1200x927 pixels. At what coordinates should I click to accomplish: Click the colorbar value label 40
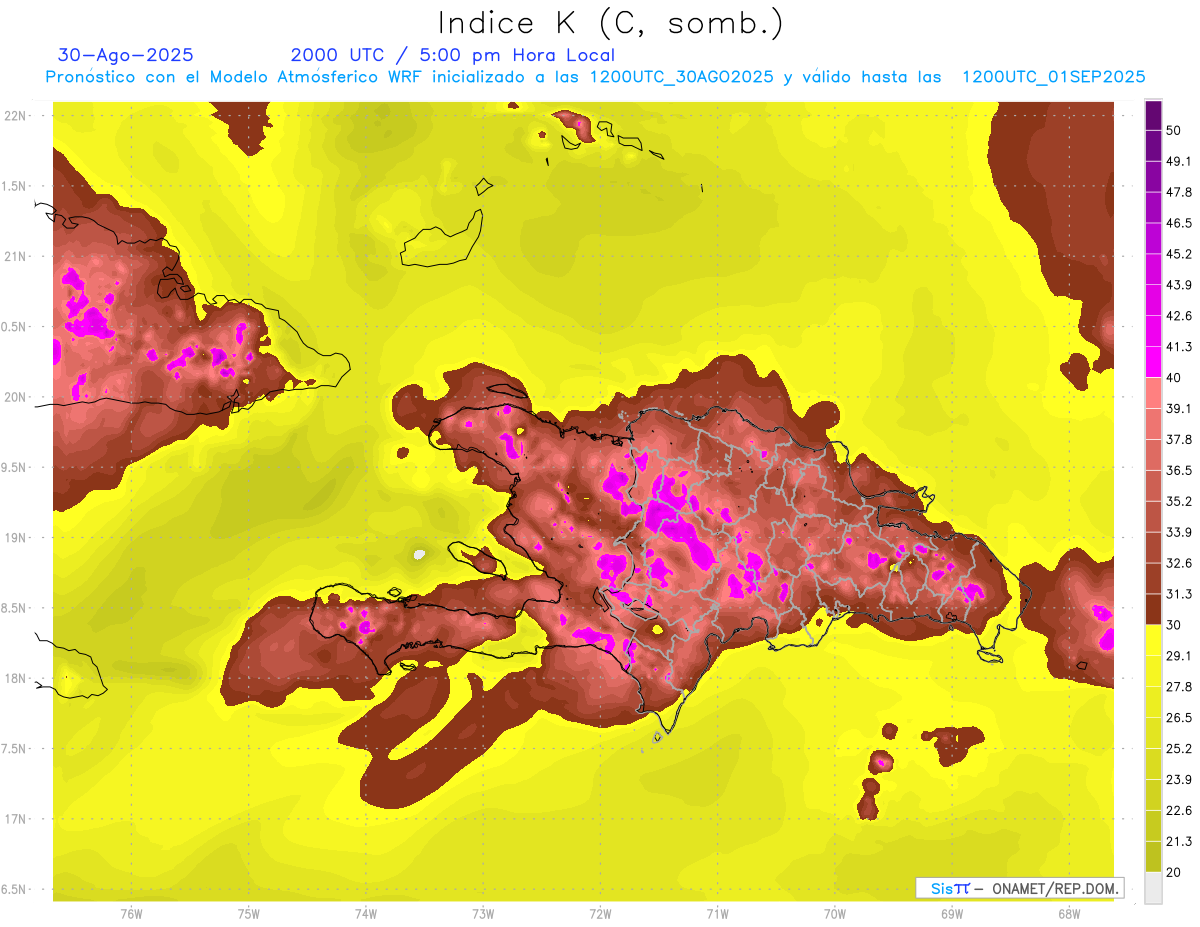click(1173, 377)
